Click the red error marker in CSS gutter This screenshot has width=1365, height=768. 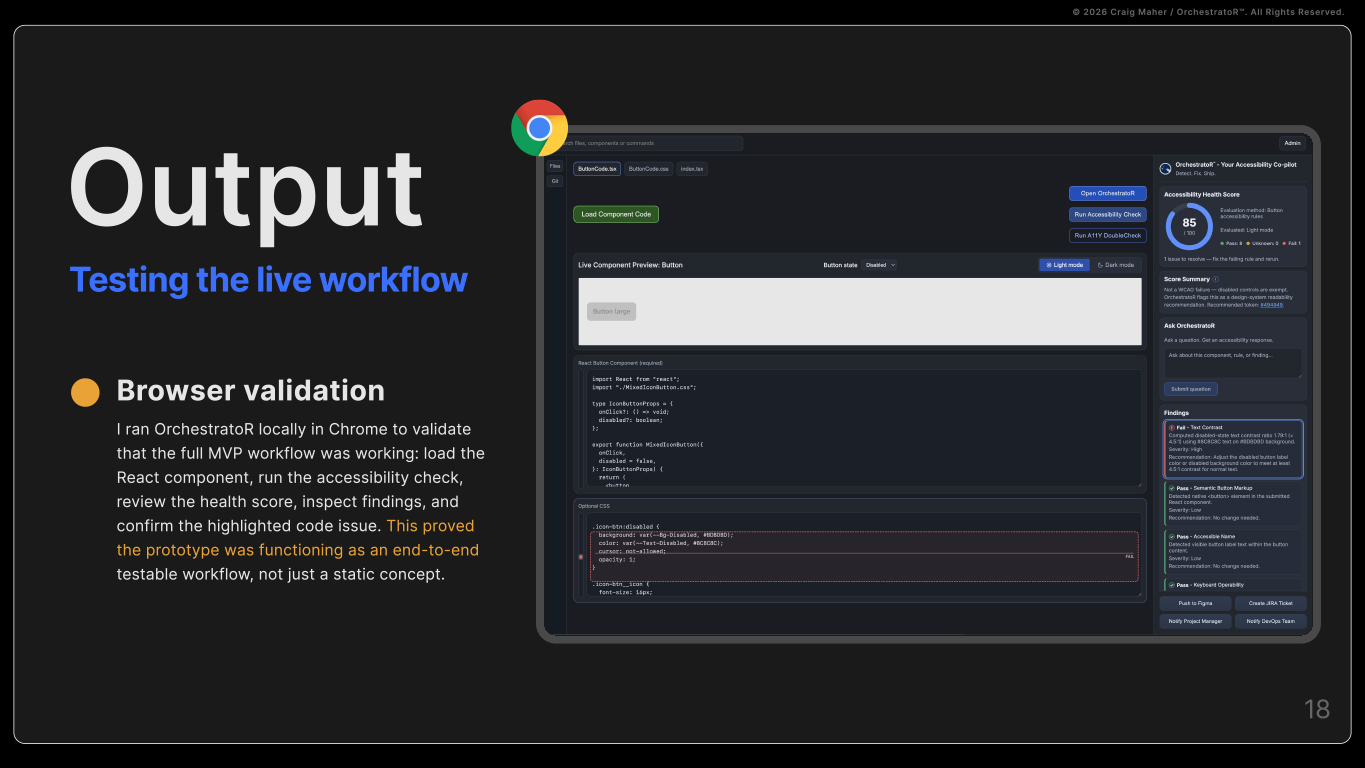[581, 556]
